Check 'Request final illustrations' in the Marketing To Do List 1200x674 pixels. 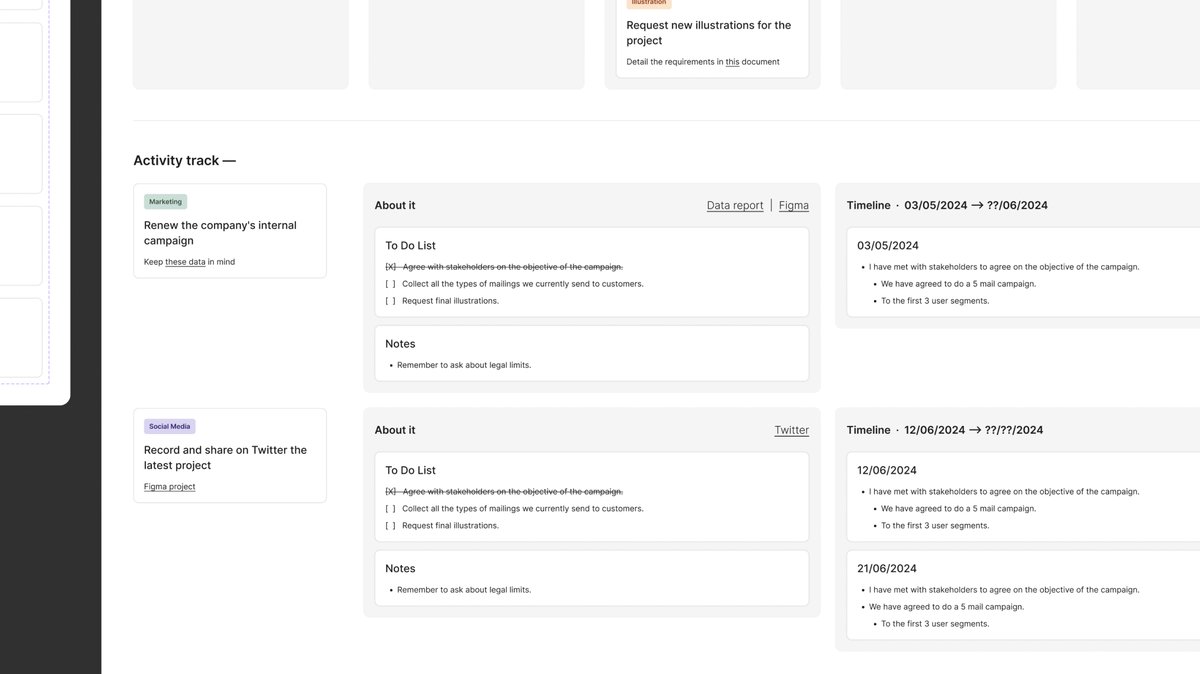click(391, 301)
